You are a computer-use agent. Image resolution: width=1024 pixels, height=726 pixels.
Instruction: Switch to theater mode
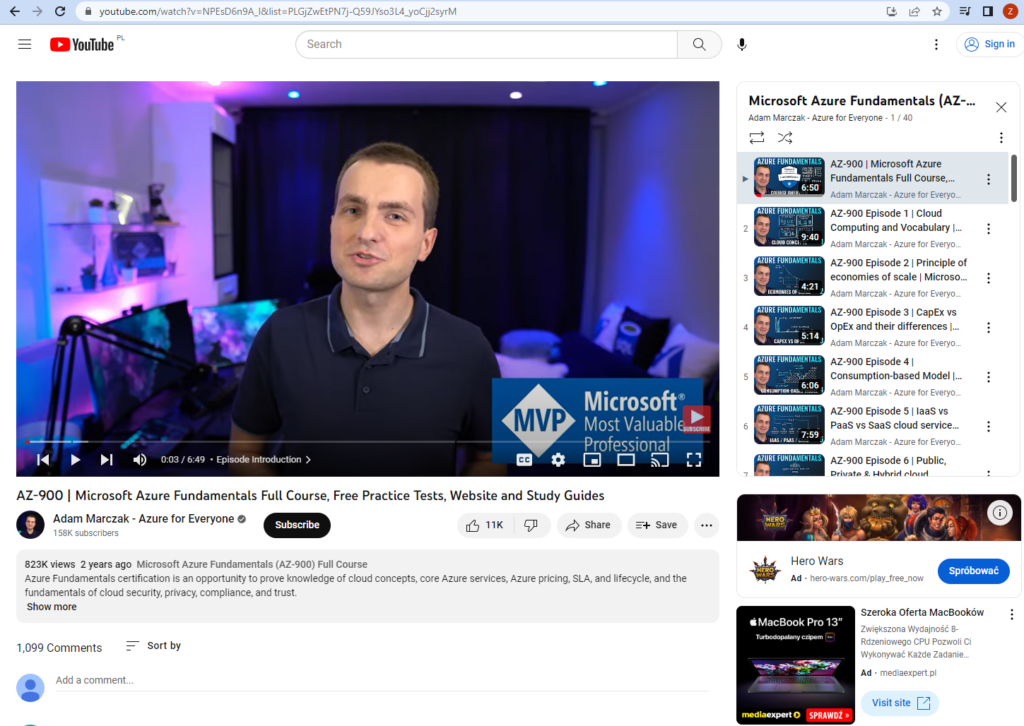[626, 460]
